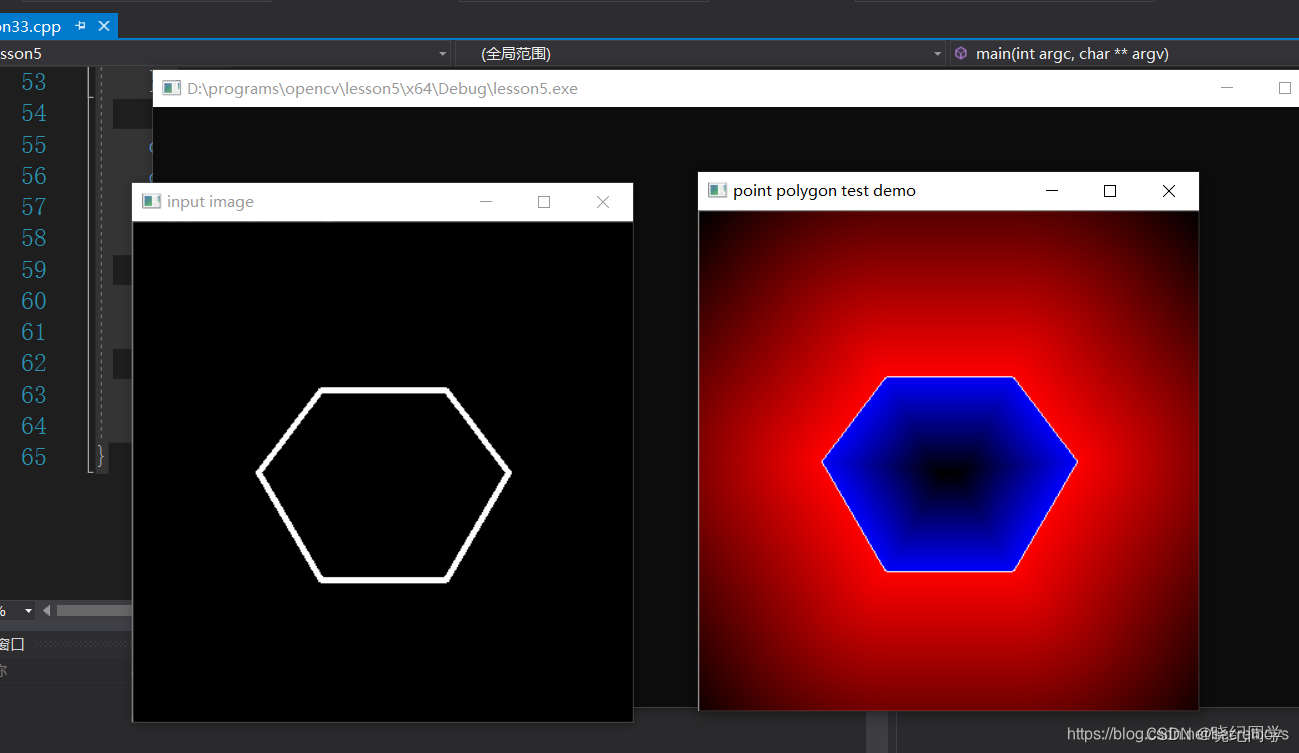Image resolution: width=1299 pixels, height=753 pixels.
Task: Select the lesson33.cpp editor tab
Action: click(x=56, y=26)
